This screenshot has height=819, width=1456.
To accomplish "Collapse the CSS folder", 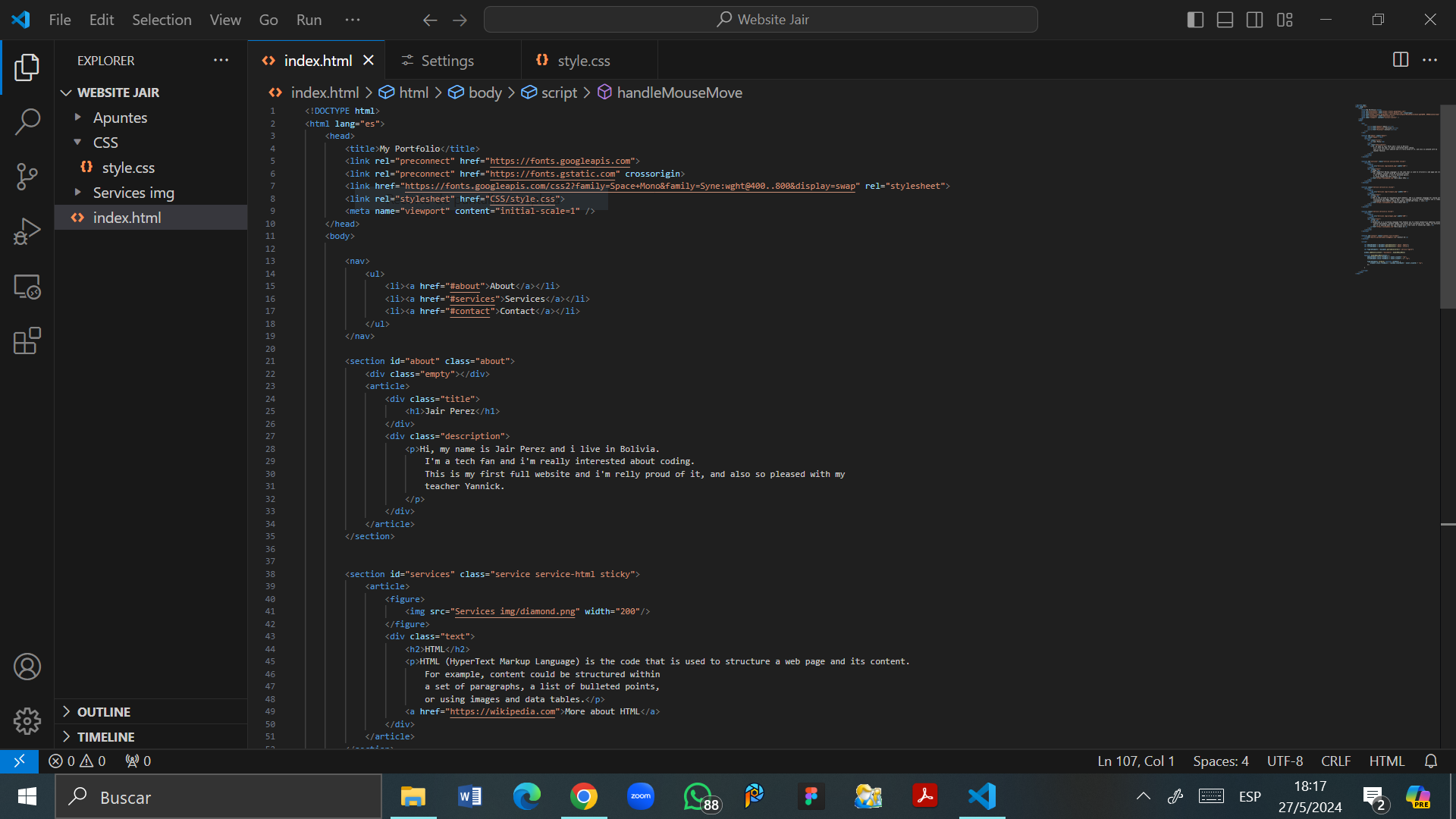I will [x=105, y=143].
